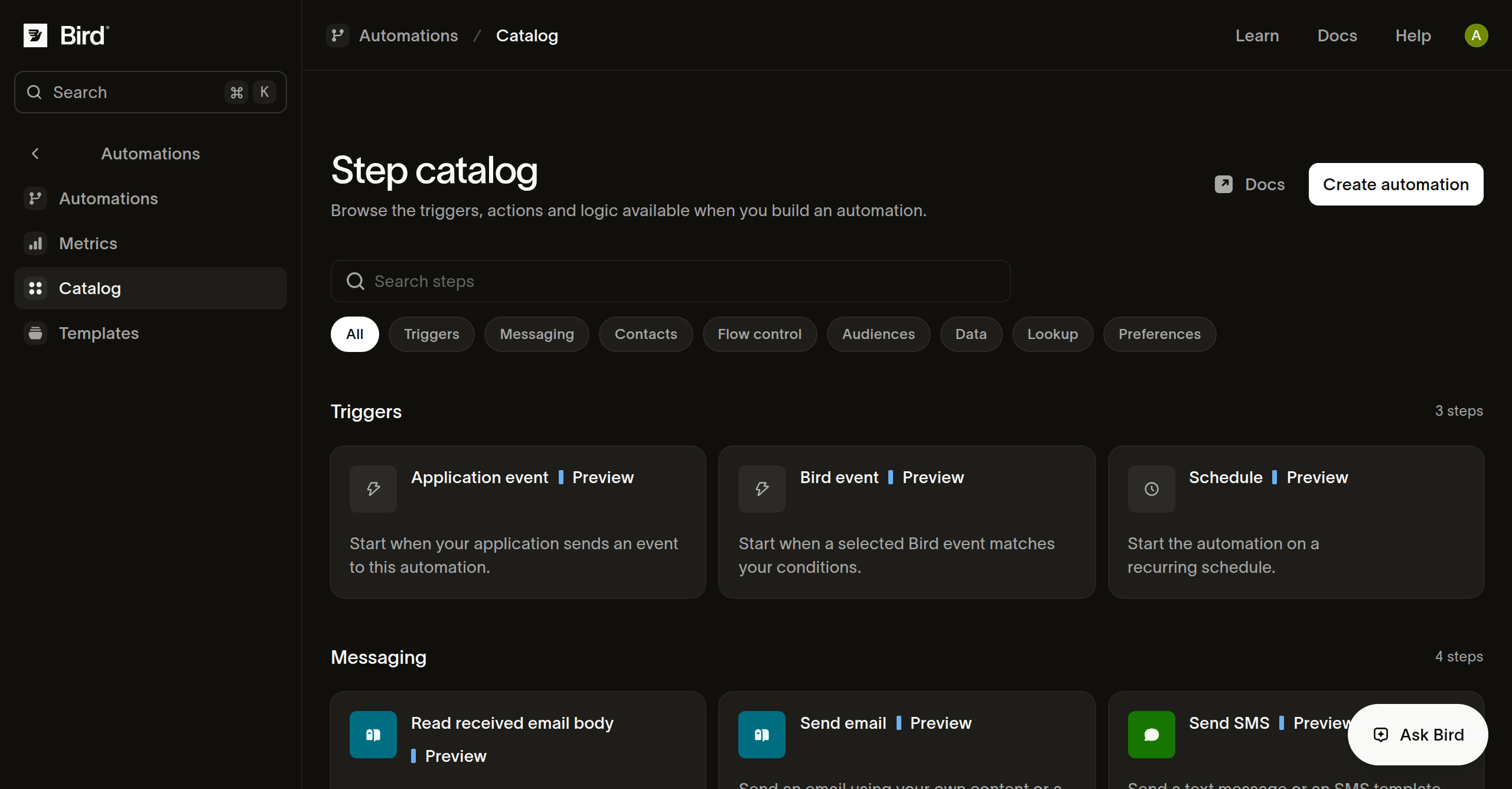Click the Automations sidebar section header
The width and height of the screenshot is (1512, 789).
(151, 154)
